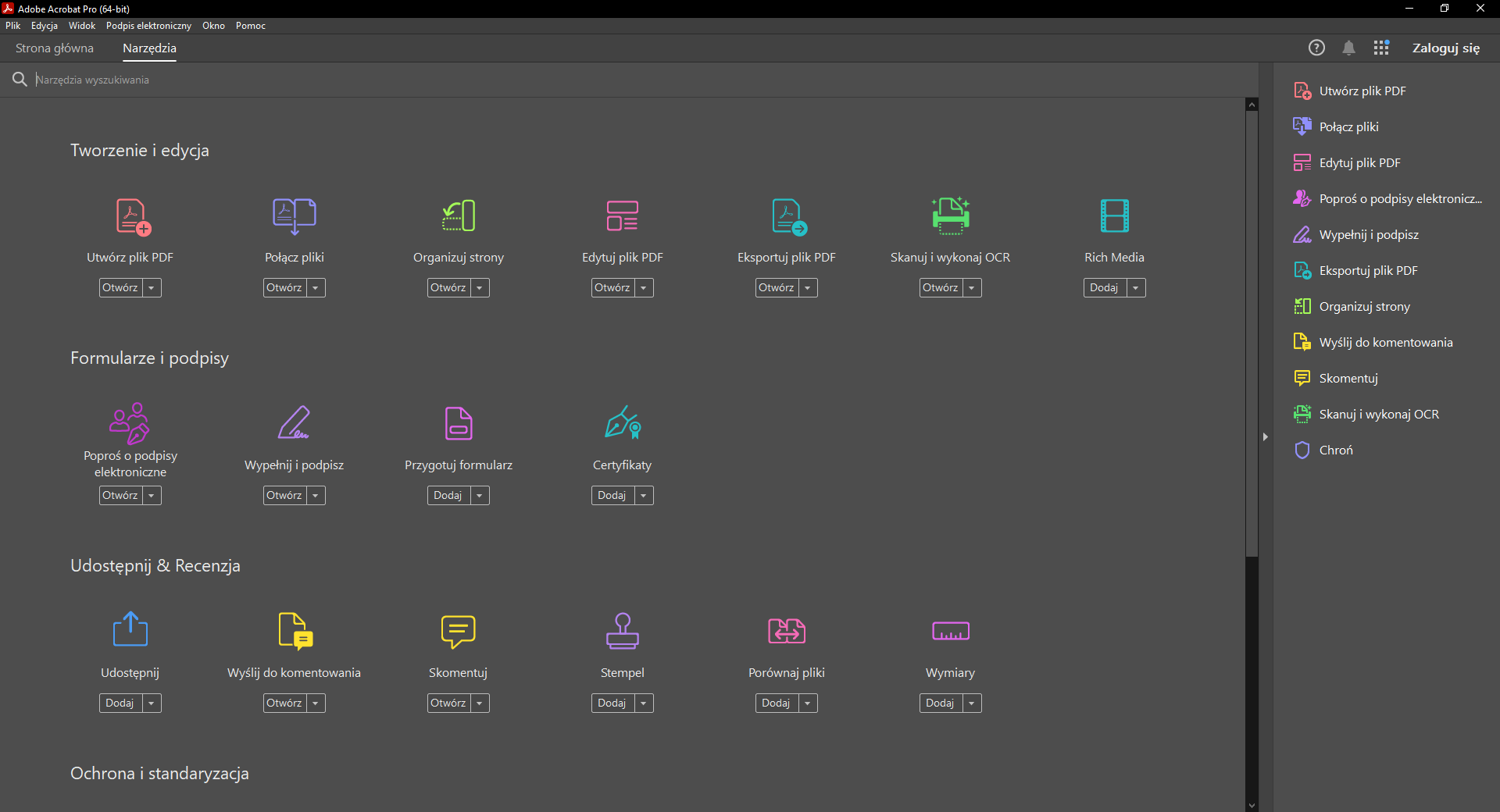Expand dropdown arrow under Organizuj strony

pyautogui.click(x=480, y=288)
